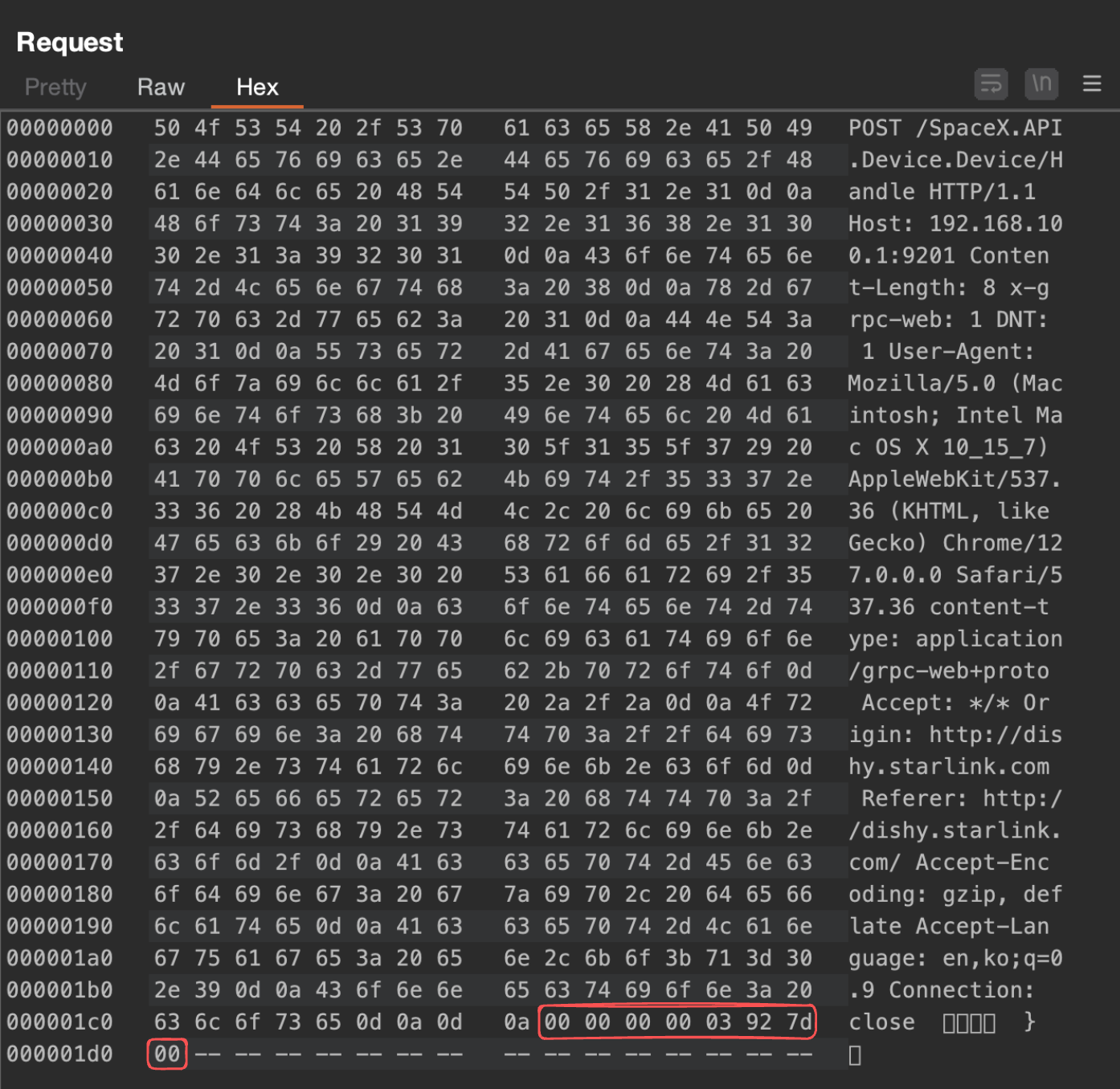This screenshot has height=1089, width=1120.
Task: Click the offset 000001b0
Action: point(60,990)
